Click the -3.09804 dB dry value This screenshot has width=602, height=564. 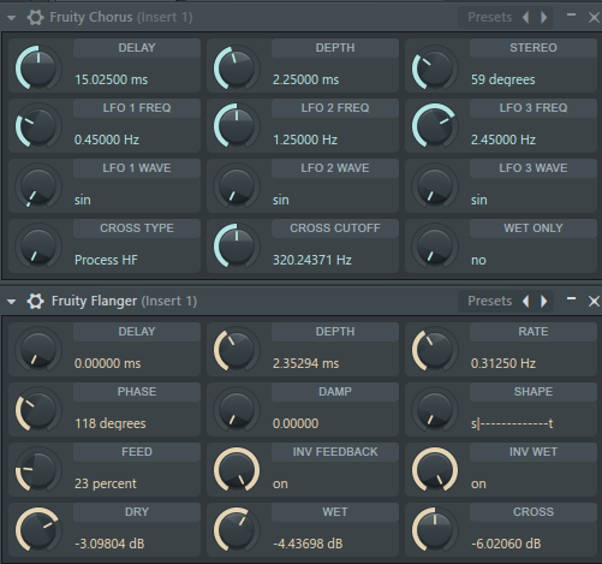click(x=109, y=544)
